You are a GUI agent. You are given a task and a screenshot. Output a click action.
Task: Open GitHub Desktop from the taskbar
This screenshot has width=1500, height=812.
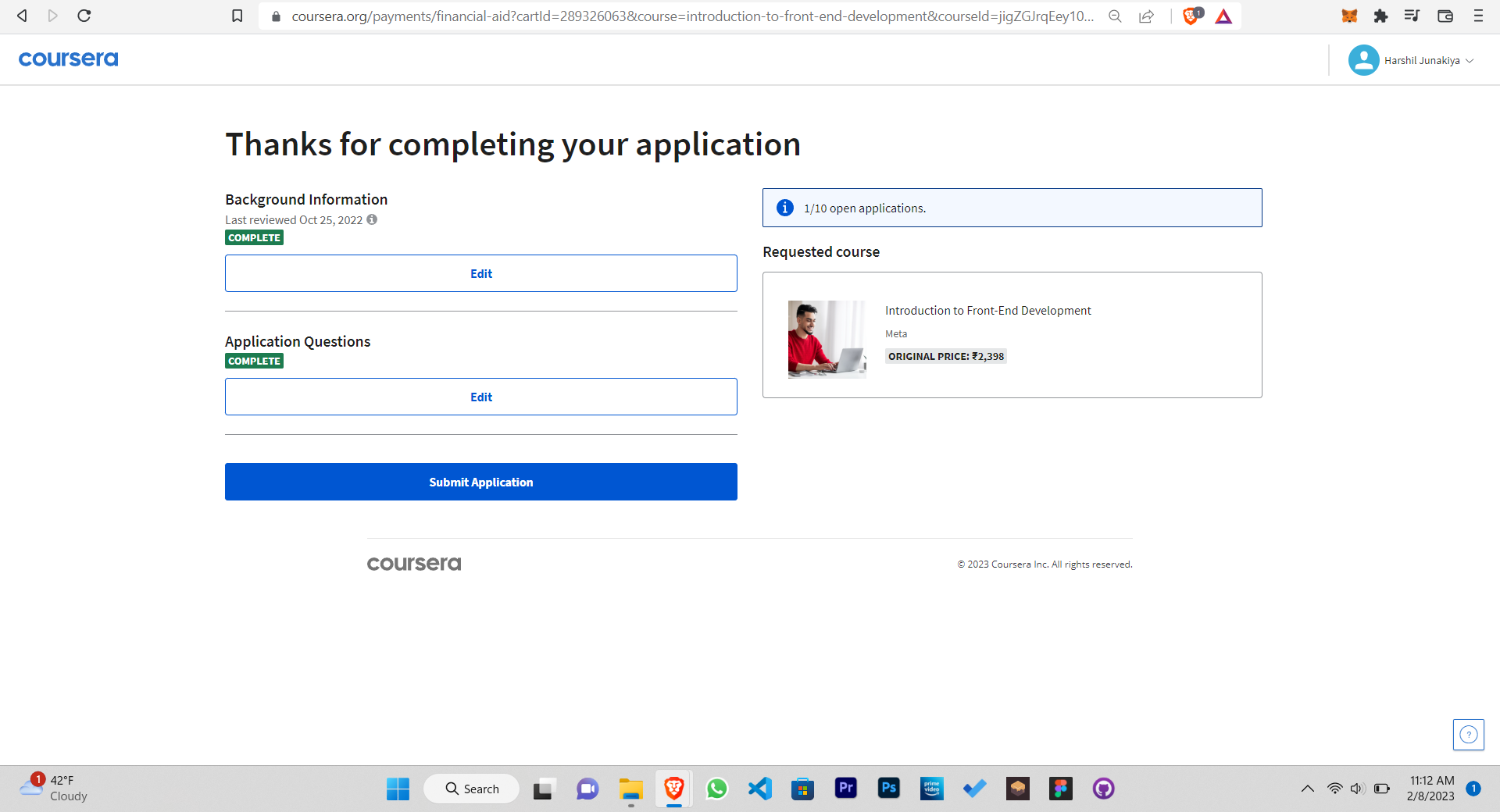tap(1103, 789)
